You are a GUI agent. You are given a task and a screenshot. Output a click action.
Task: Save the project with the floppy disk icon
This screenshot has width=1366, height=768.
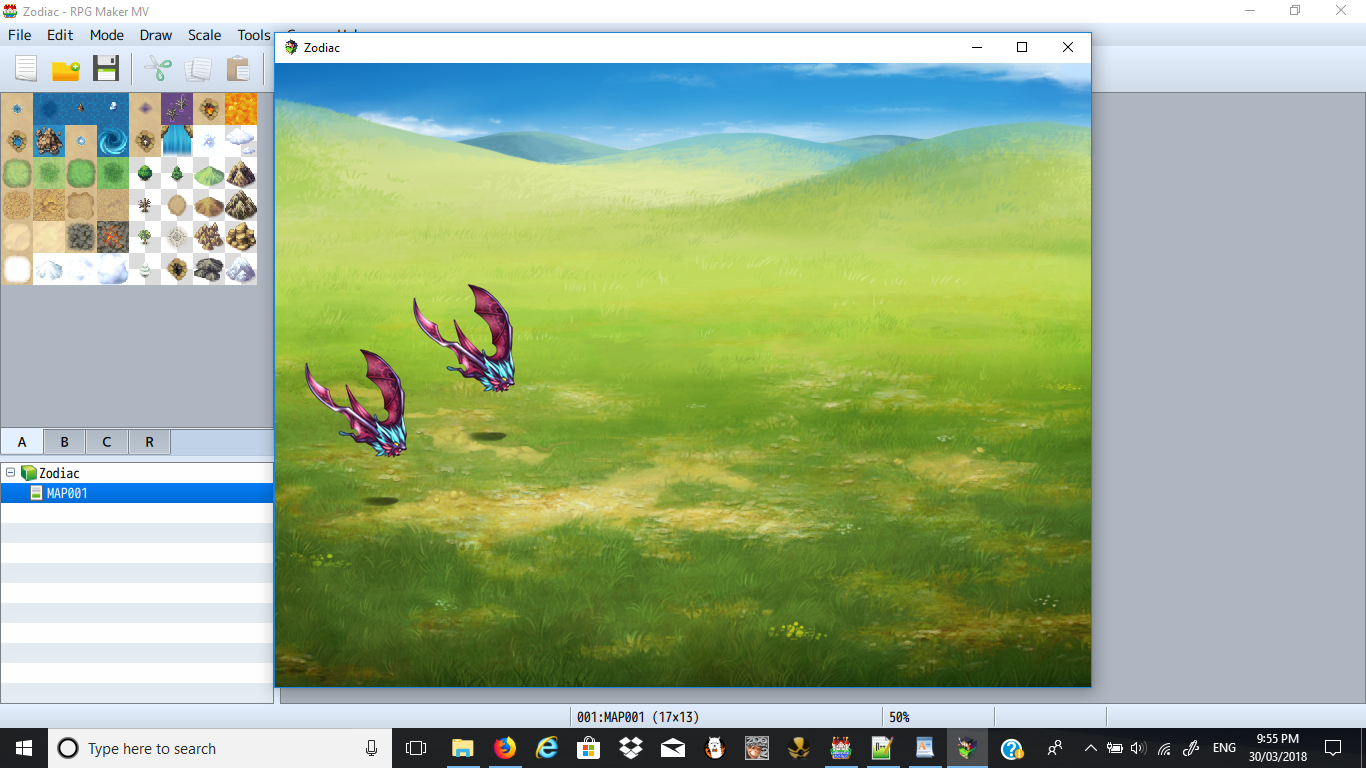[106, 69]
